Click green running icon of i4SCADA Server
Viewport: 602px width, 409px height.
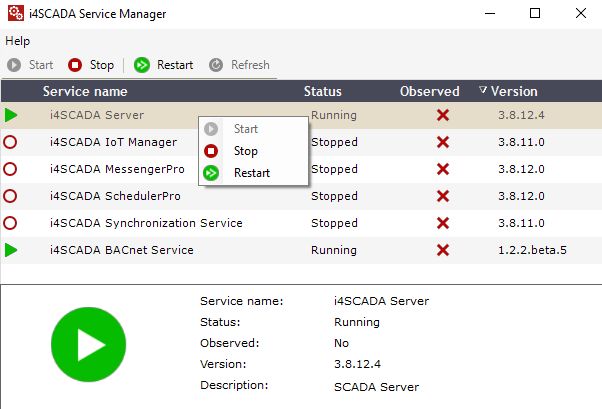(11, 115)
